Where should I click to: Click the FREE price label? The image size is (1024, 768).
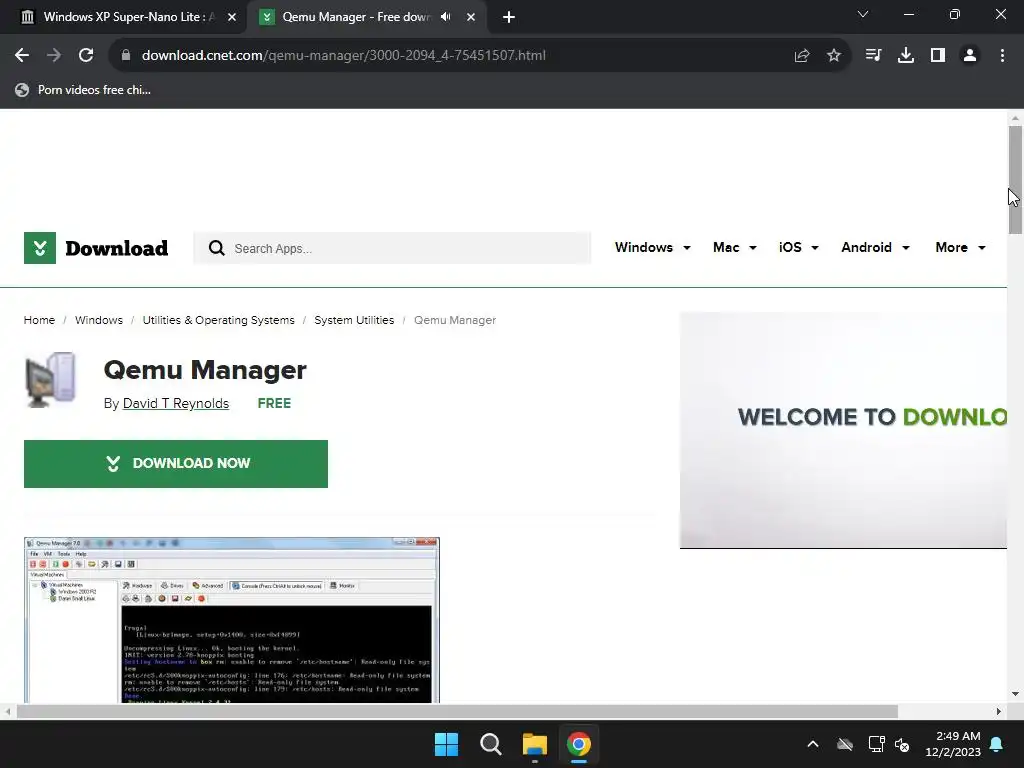[274, 404]
